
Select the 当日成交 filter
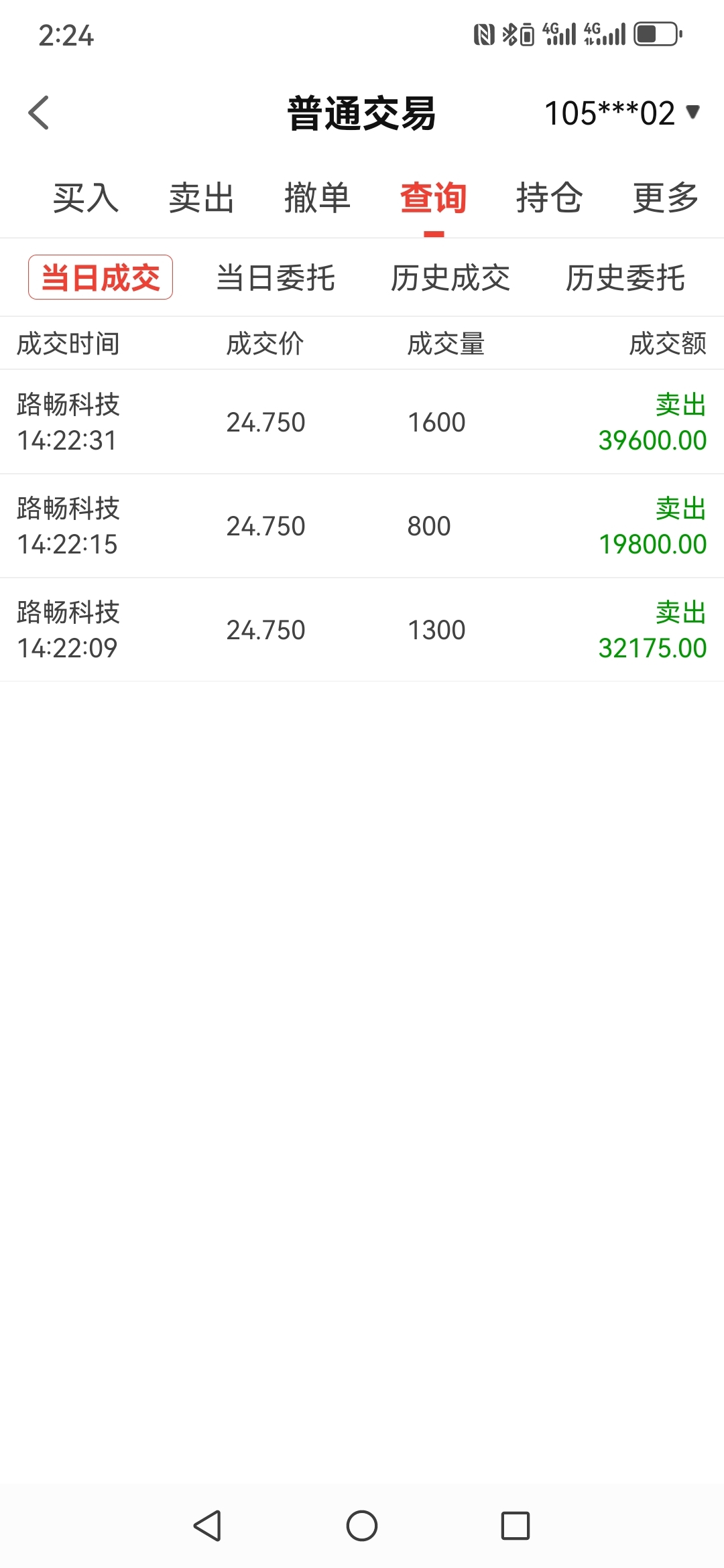(x=101, y=277)
